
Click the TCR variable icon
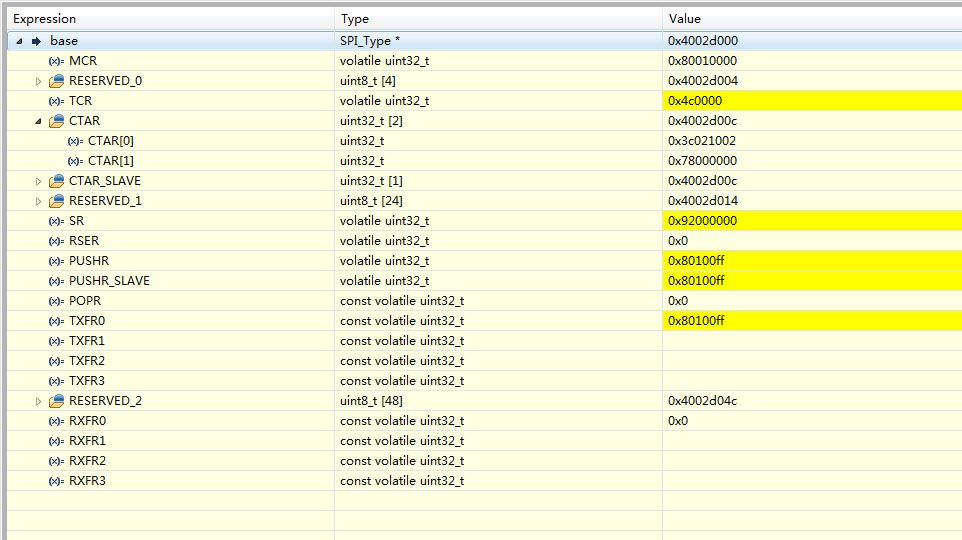click(56, 101)
